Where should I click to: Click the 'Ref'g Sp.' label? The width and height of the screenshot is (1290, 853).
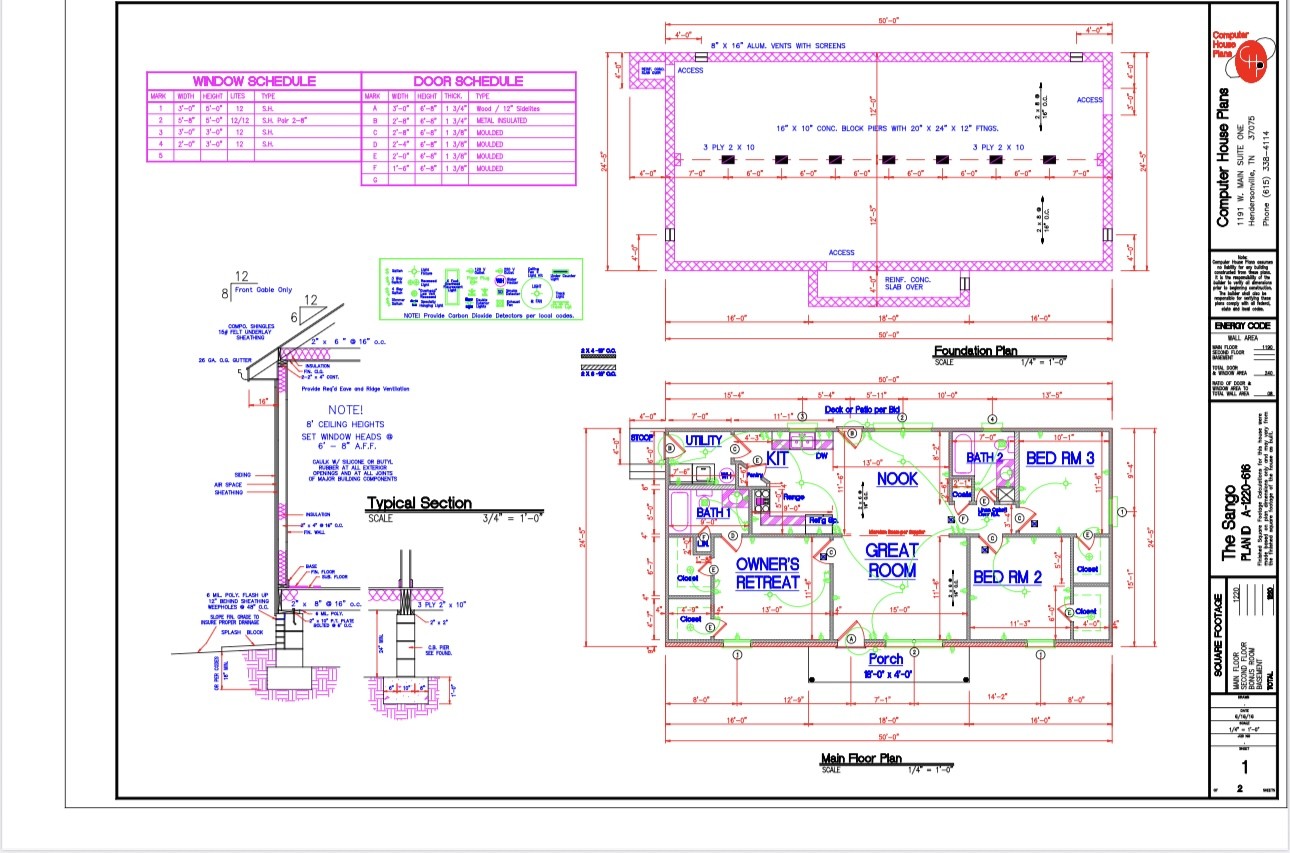click(822, 521)
